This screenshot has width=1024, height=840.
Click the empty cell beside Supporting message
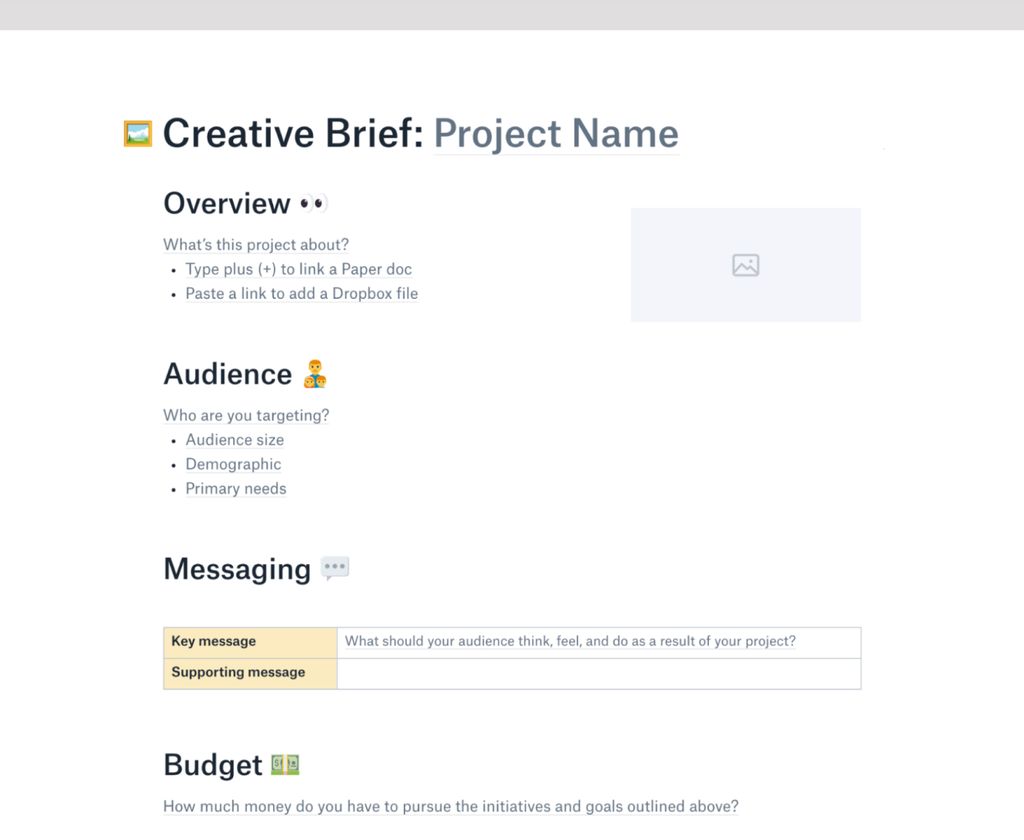(x=598, y=673)
